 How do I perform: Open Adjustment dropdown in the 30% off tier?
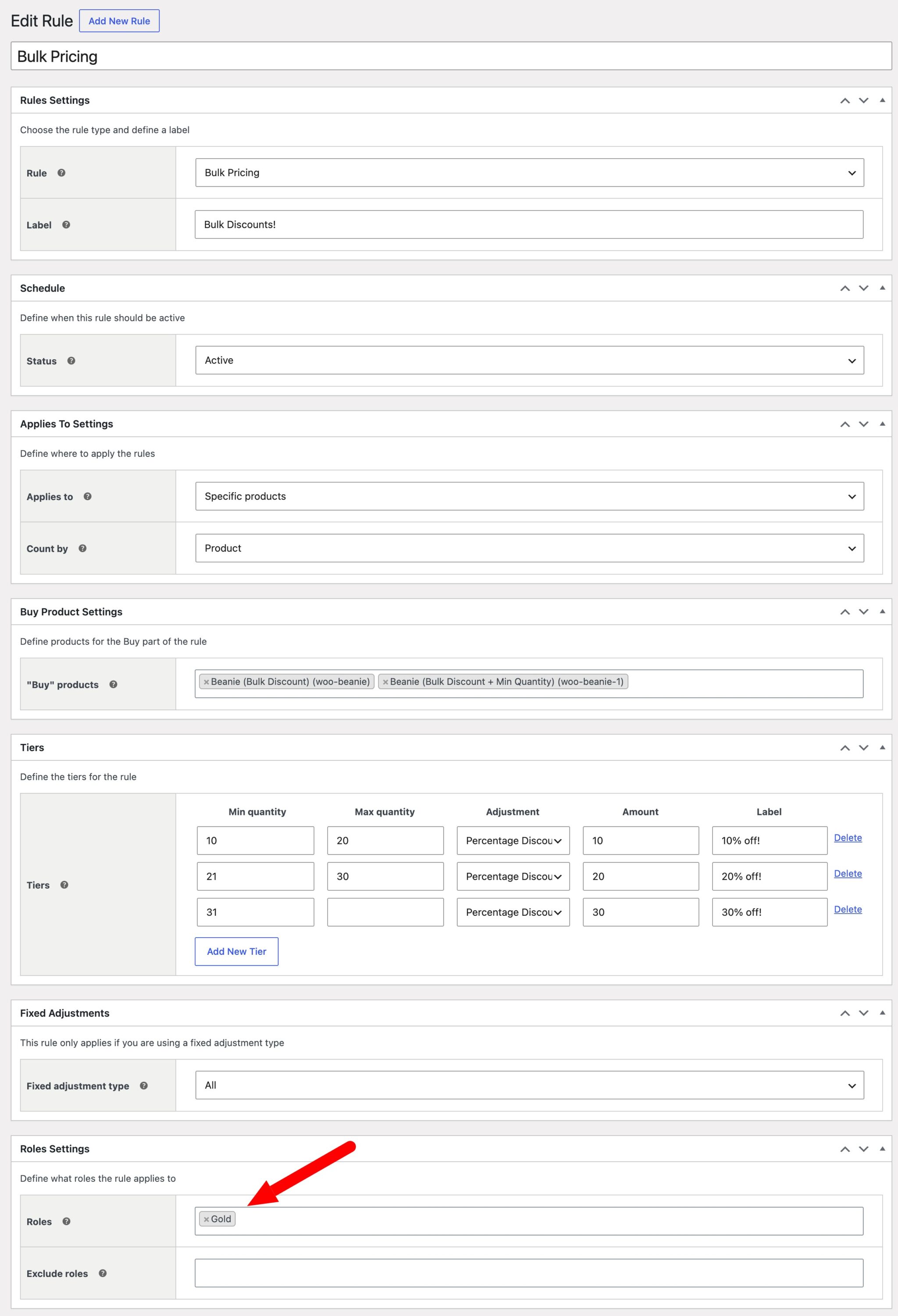coord(513,912)
